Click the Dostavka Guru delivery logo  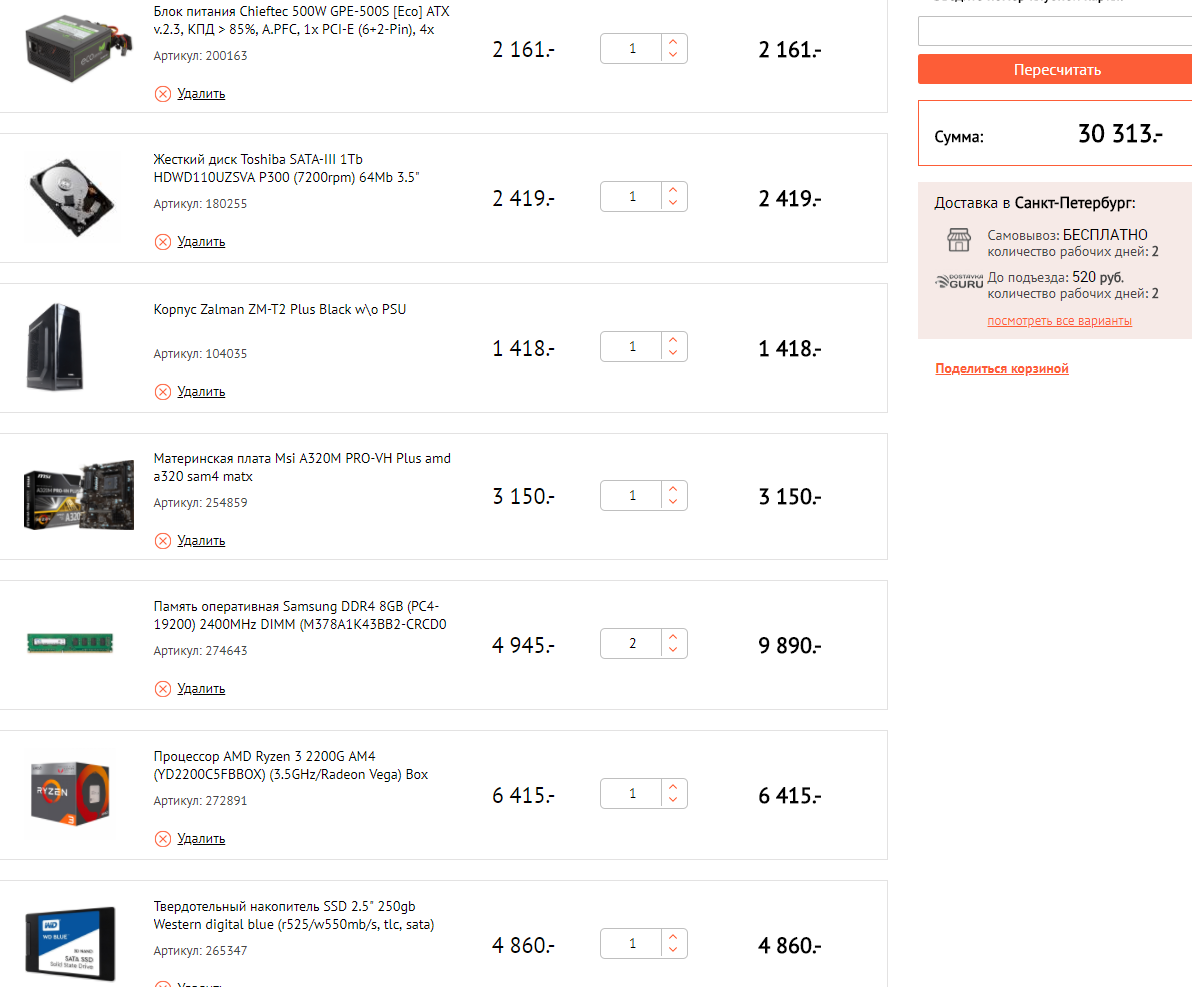click(959, 281)
